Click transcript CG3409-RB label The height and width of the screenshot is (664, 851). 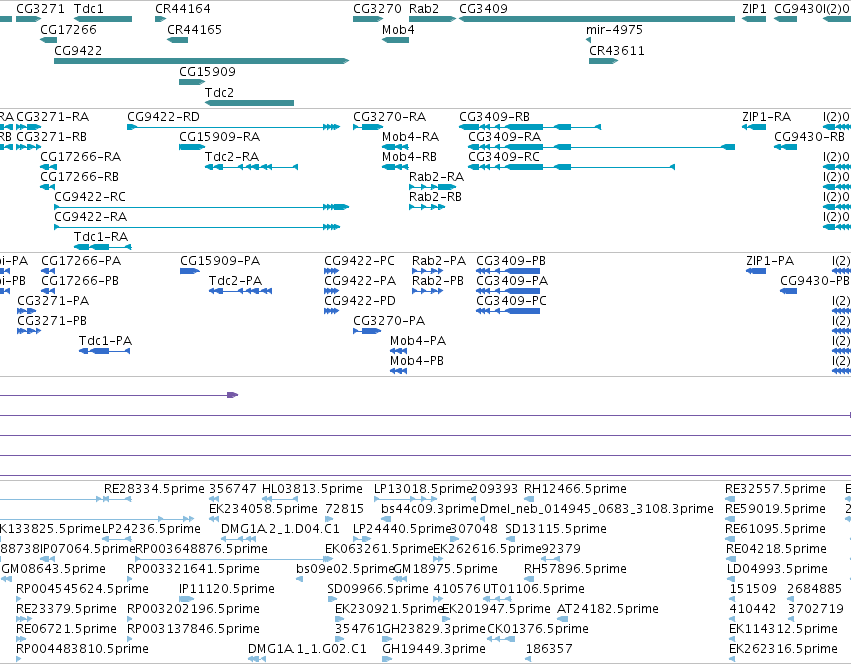pyautogui.click(x=494, y=117)
